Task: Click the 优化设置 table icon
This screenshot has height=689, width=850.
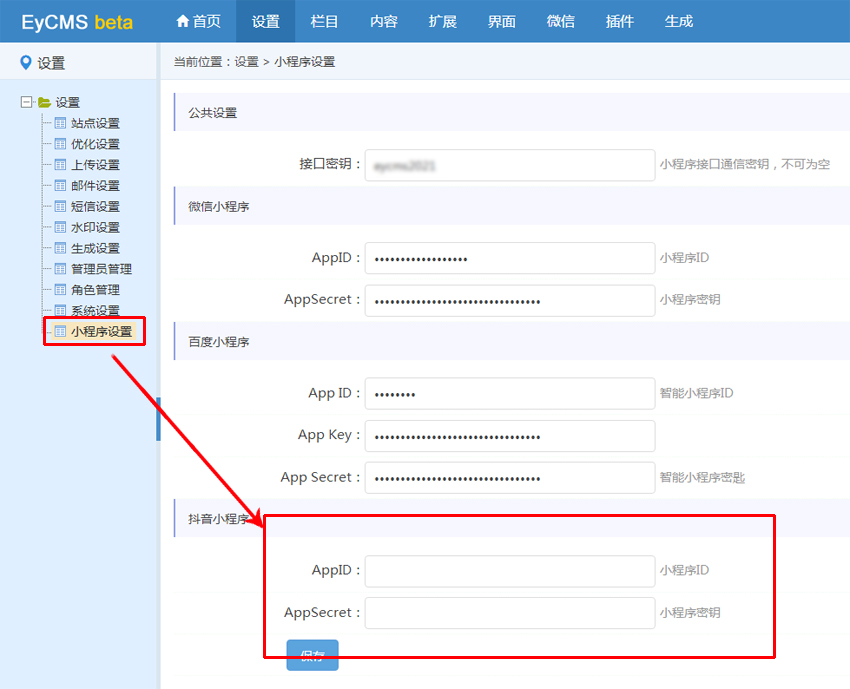Action: tap(60, 144)
